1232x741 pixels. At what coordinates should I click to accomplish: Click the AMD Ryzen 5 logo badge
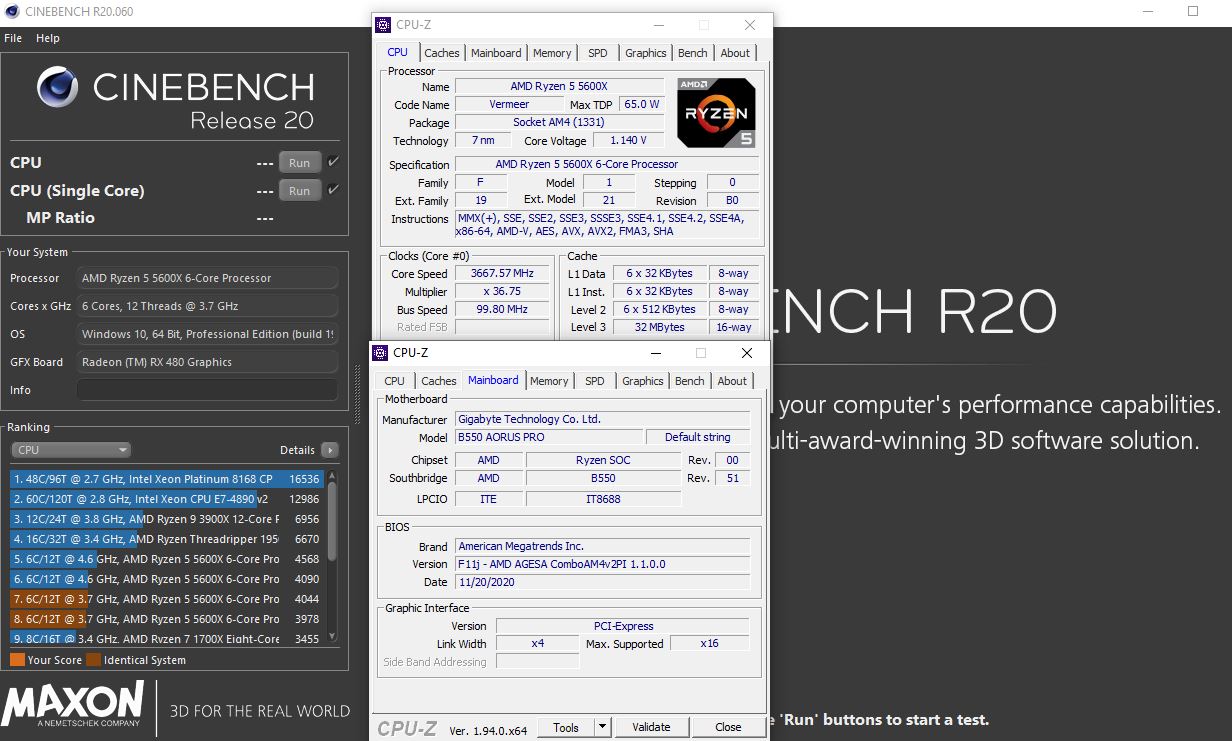click(x=716, y=113)
